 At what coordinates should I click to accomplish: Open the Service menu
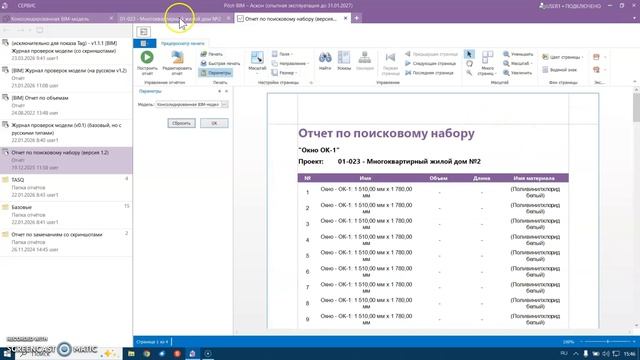point(27,6)
